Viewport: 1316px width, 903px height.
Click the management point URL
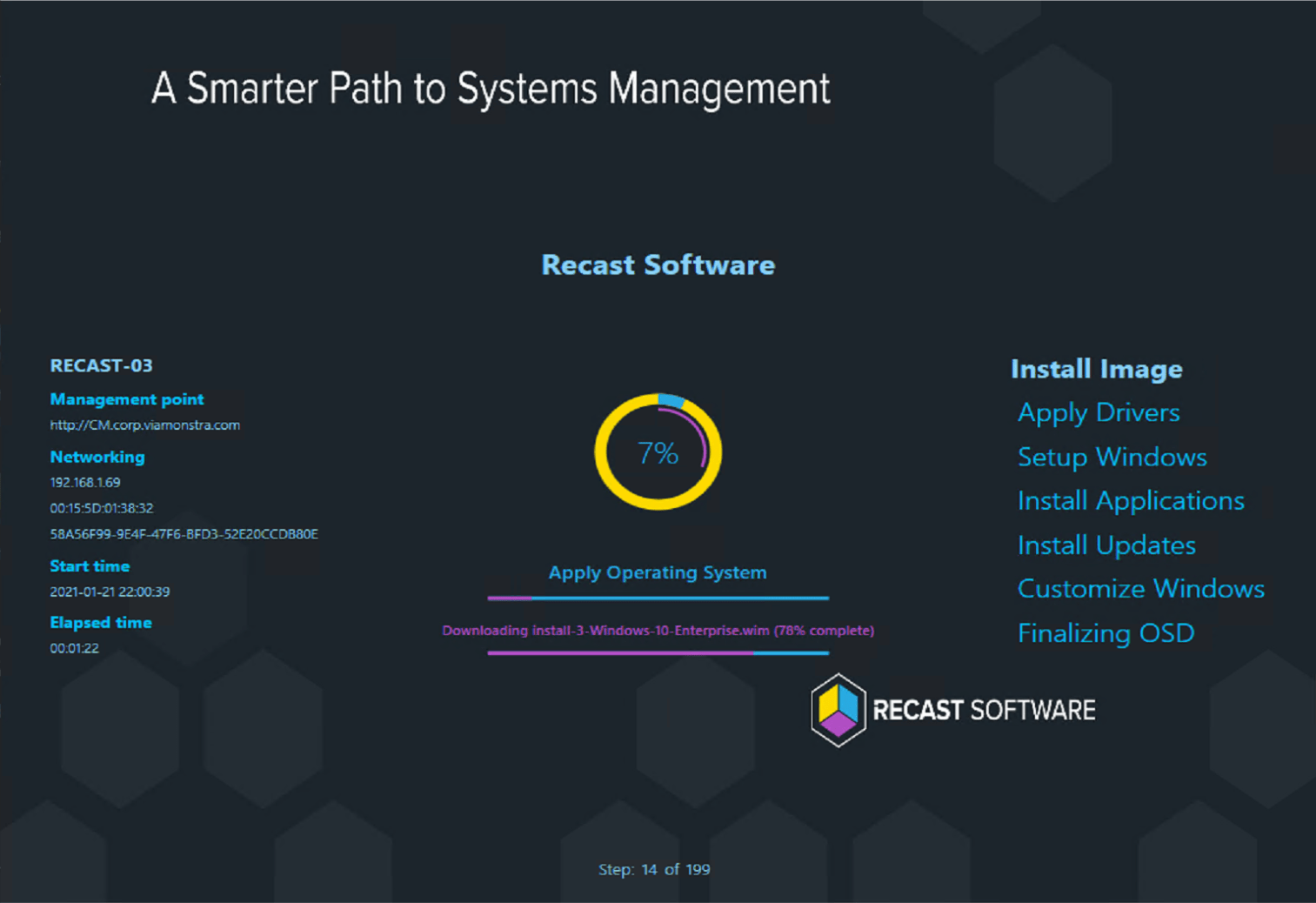coord(144,425)
